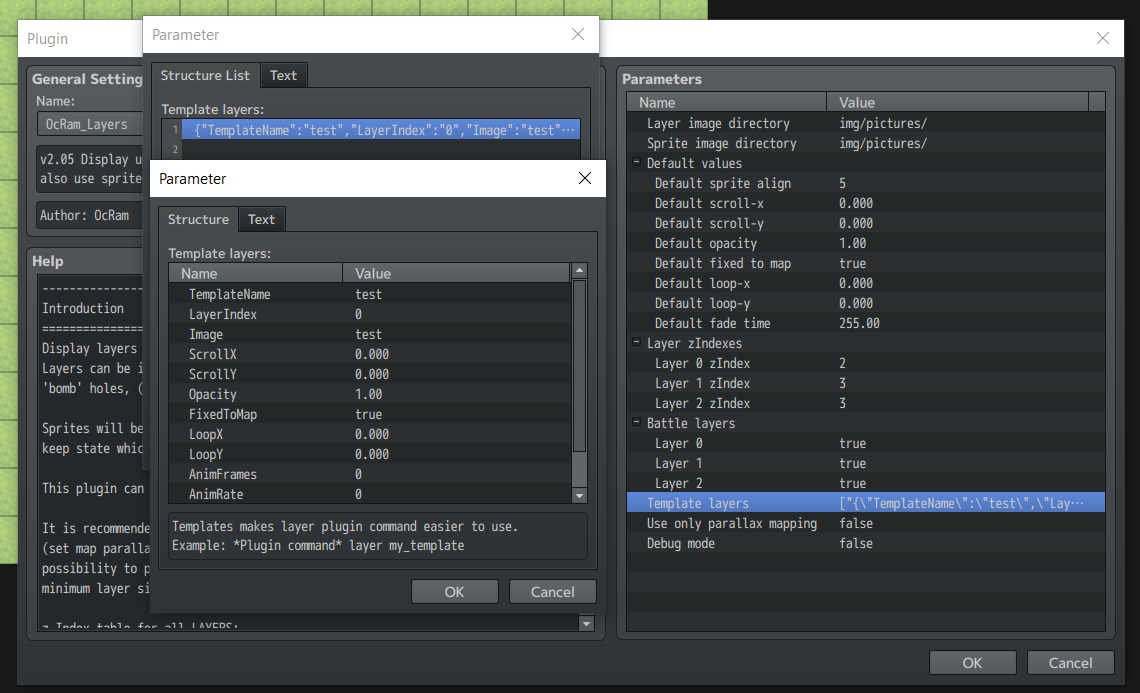
Task: Select the AnimFrames row
Action: click(x=369, y=474)
